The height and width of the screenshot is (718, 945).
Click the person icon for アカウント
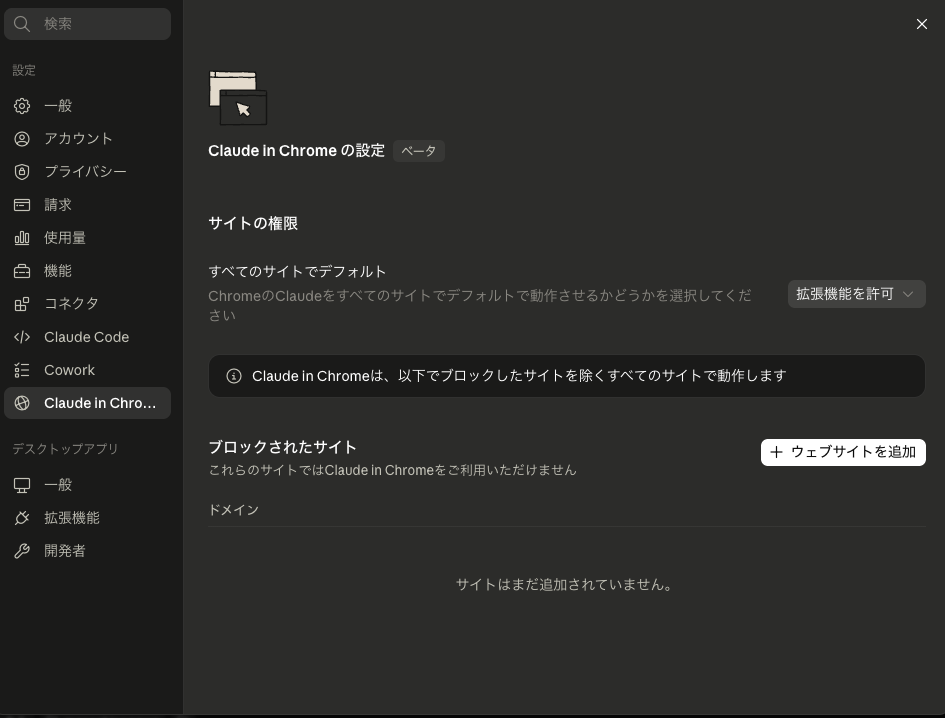pyautogui.click(x=22, y=139)
